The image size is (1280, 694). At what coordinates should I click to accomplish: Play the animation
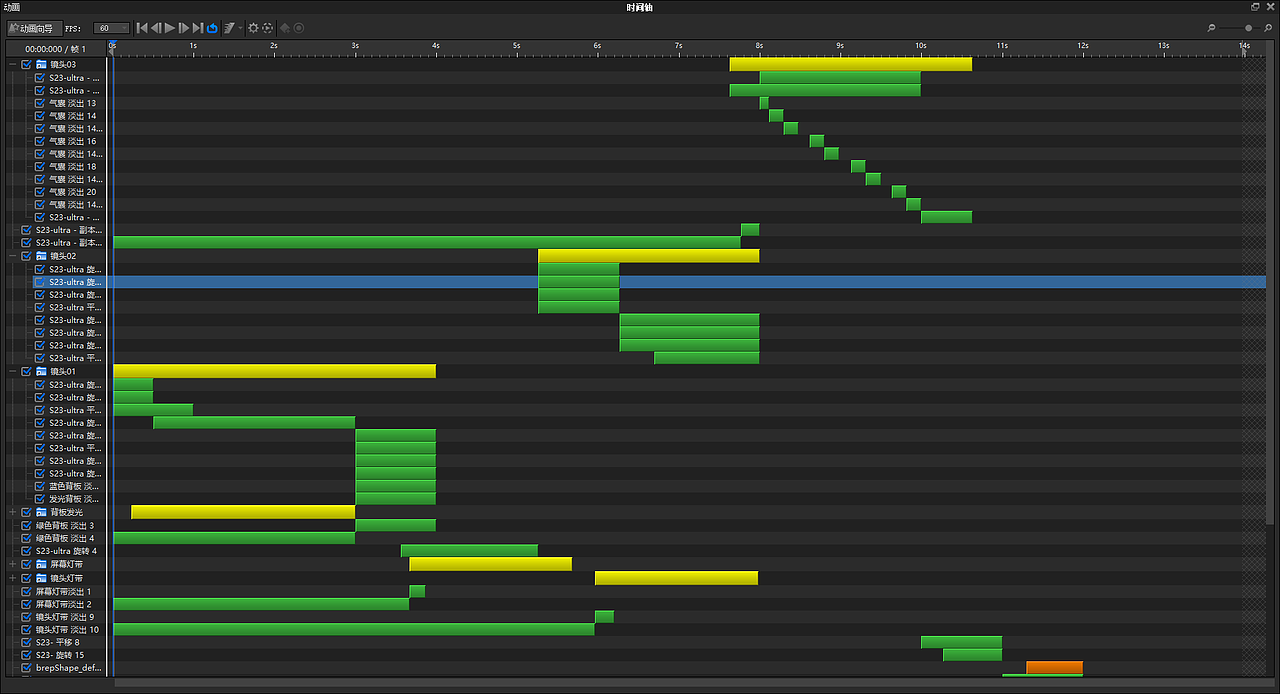tap(170, 28)
